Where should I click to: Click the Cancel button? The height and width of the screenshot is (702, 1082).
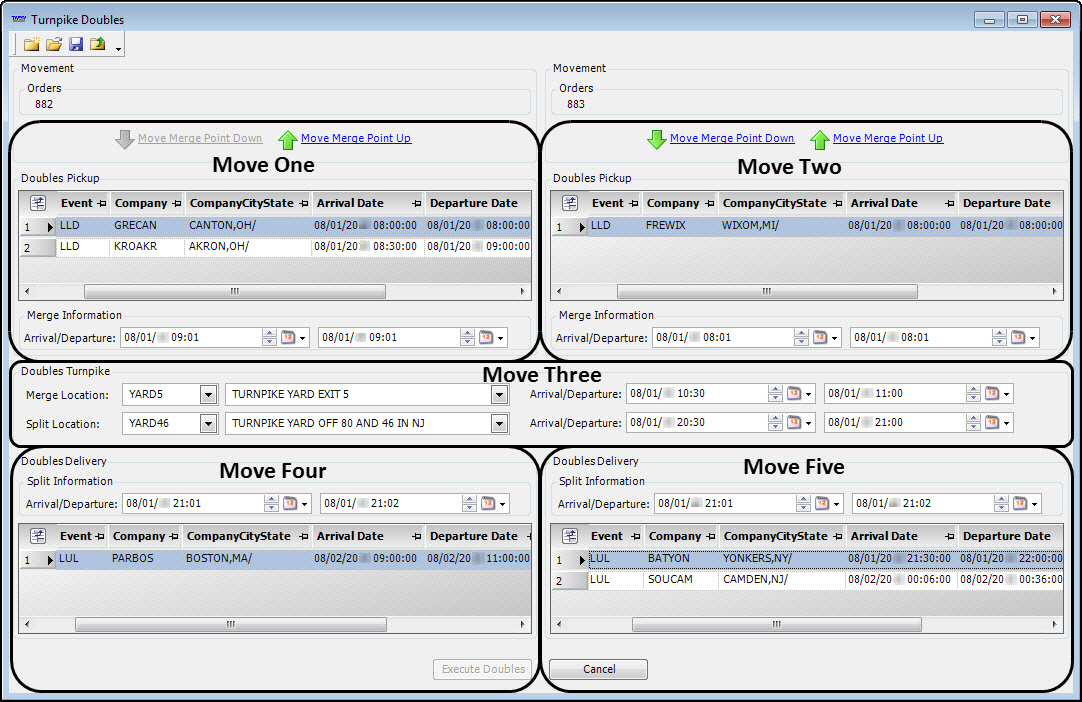[x=598, y=669]
